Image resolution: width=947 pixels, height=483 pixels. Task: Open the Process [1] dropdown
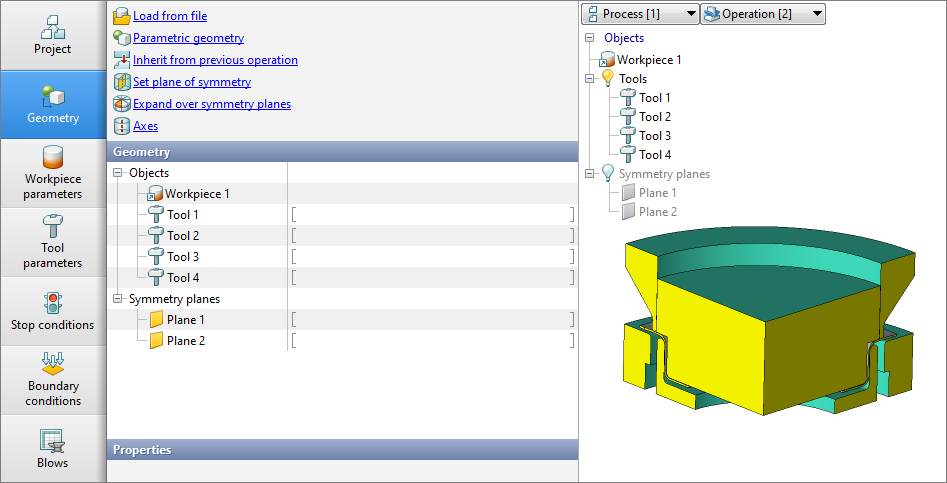(640, 14)
